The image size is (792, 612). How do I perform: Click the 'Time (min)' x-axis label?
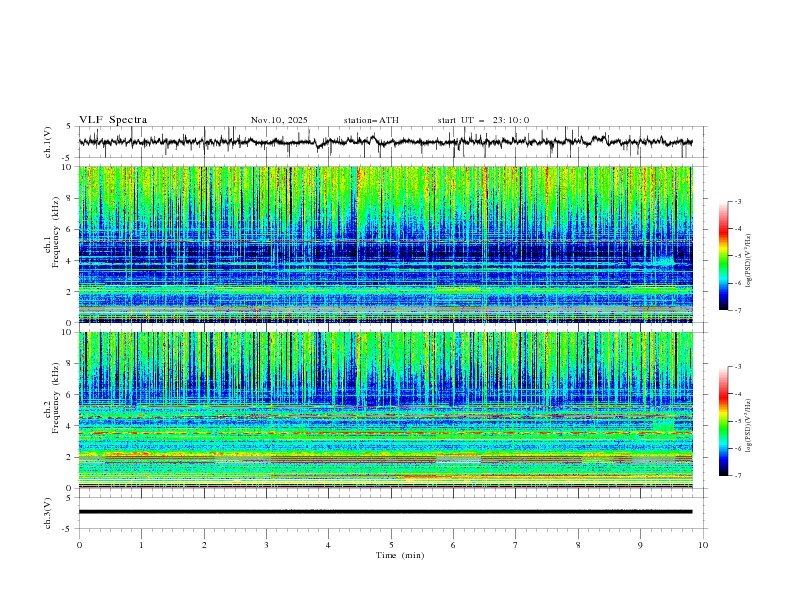click(400, 555)
